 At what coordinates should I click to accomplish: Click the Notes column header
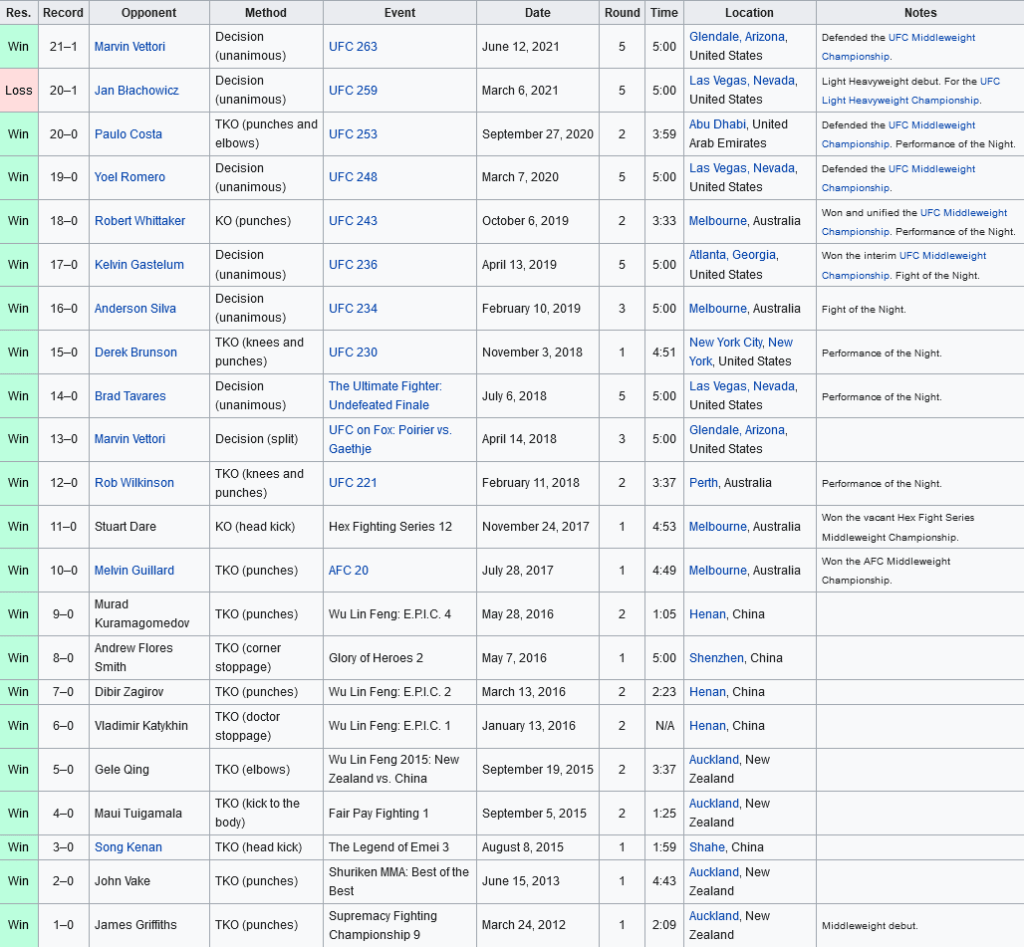920,12
